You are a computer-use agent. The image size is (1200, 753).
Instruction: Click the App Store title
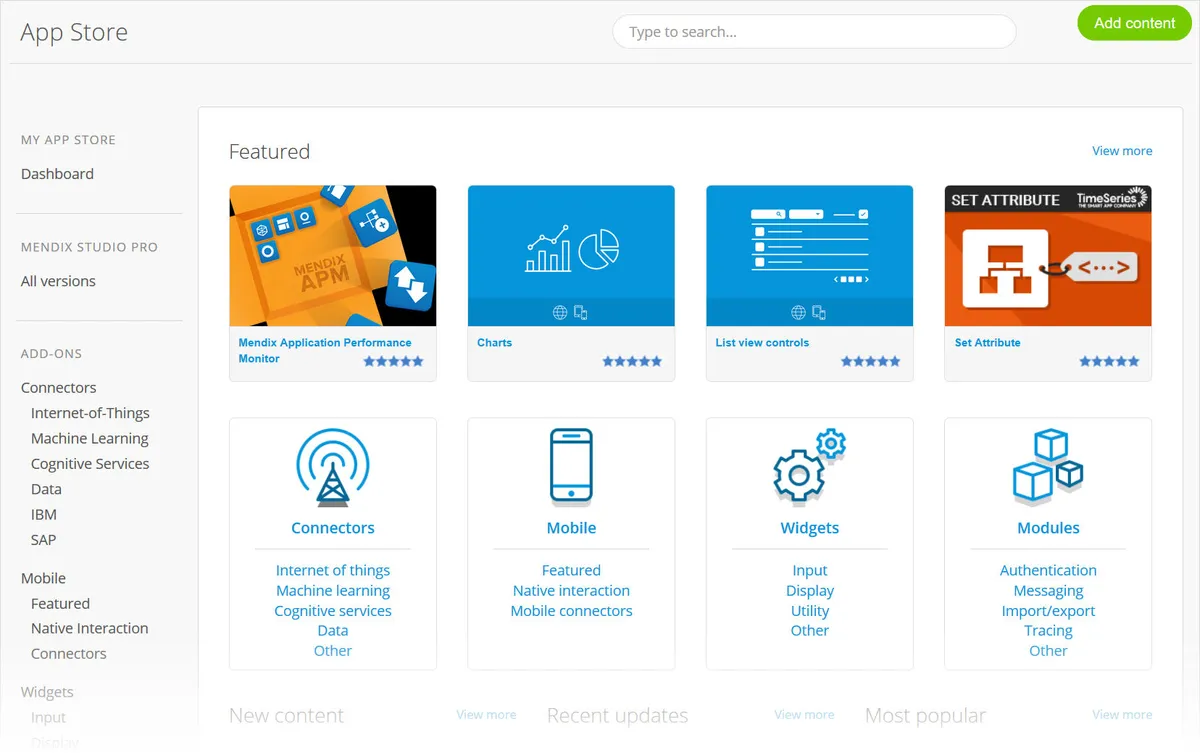tap(74, 33)
